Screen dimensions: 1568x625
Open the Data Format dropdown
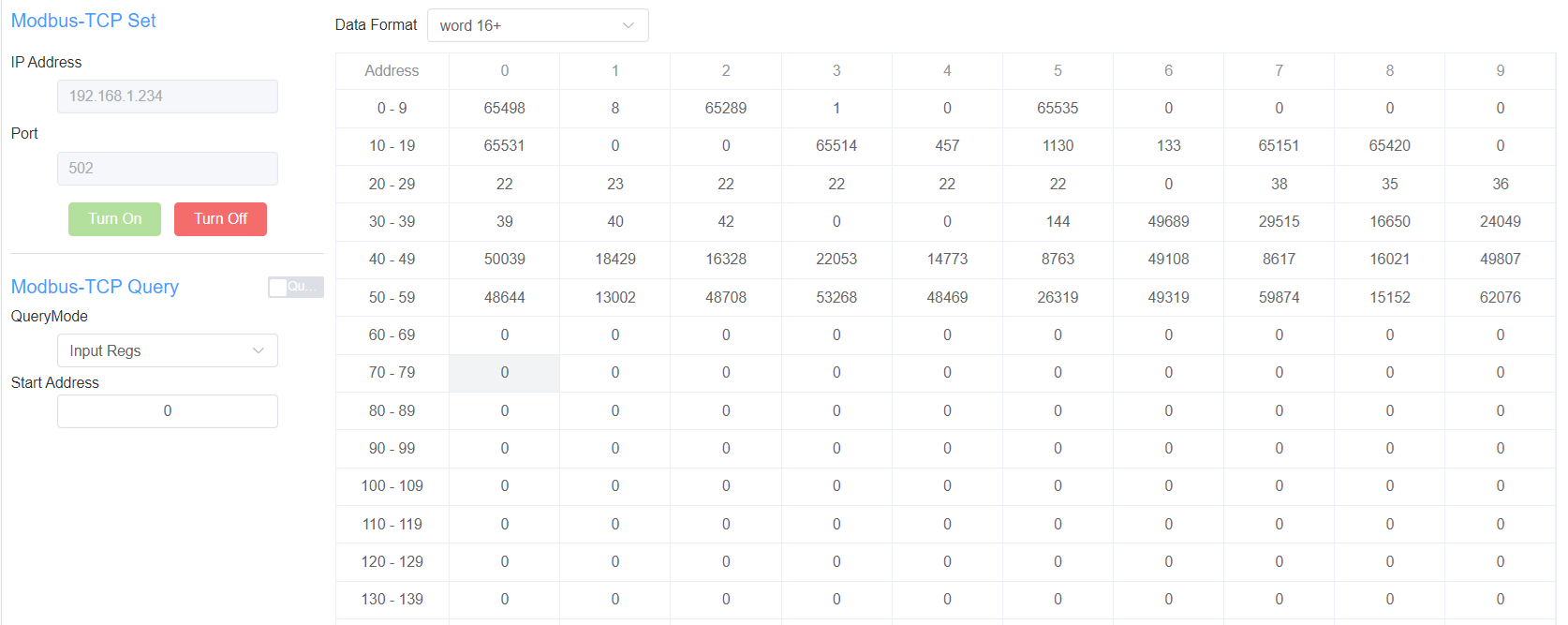click(537, 25)
